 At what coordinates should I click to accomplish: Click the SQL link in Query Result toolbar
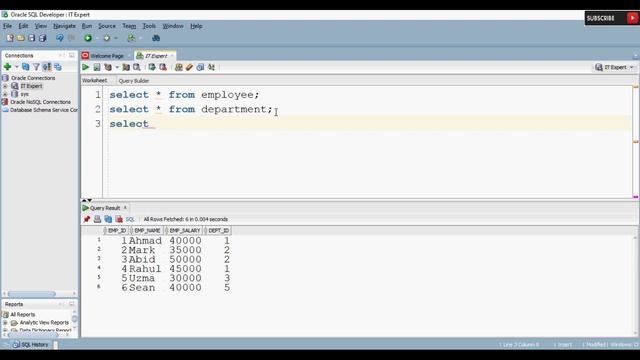[130, 220]
